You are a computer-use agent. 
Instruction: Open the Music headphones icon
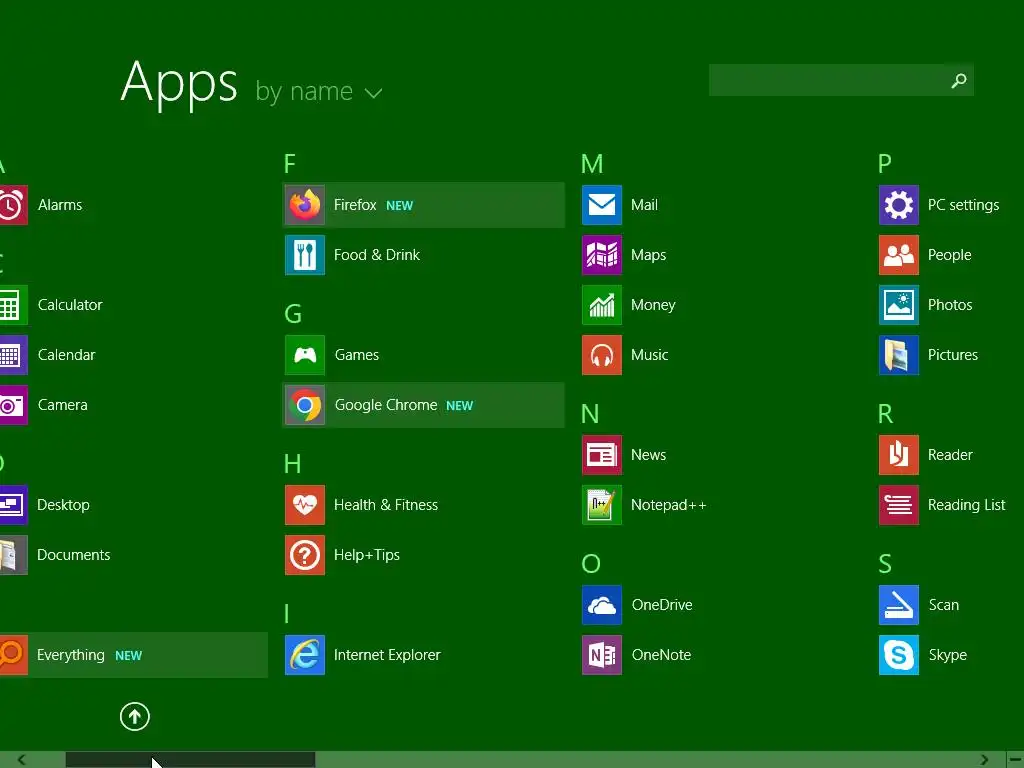[602, 355]
